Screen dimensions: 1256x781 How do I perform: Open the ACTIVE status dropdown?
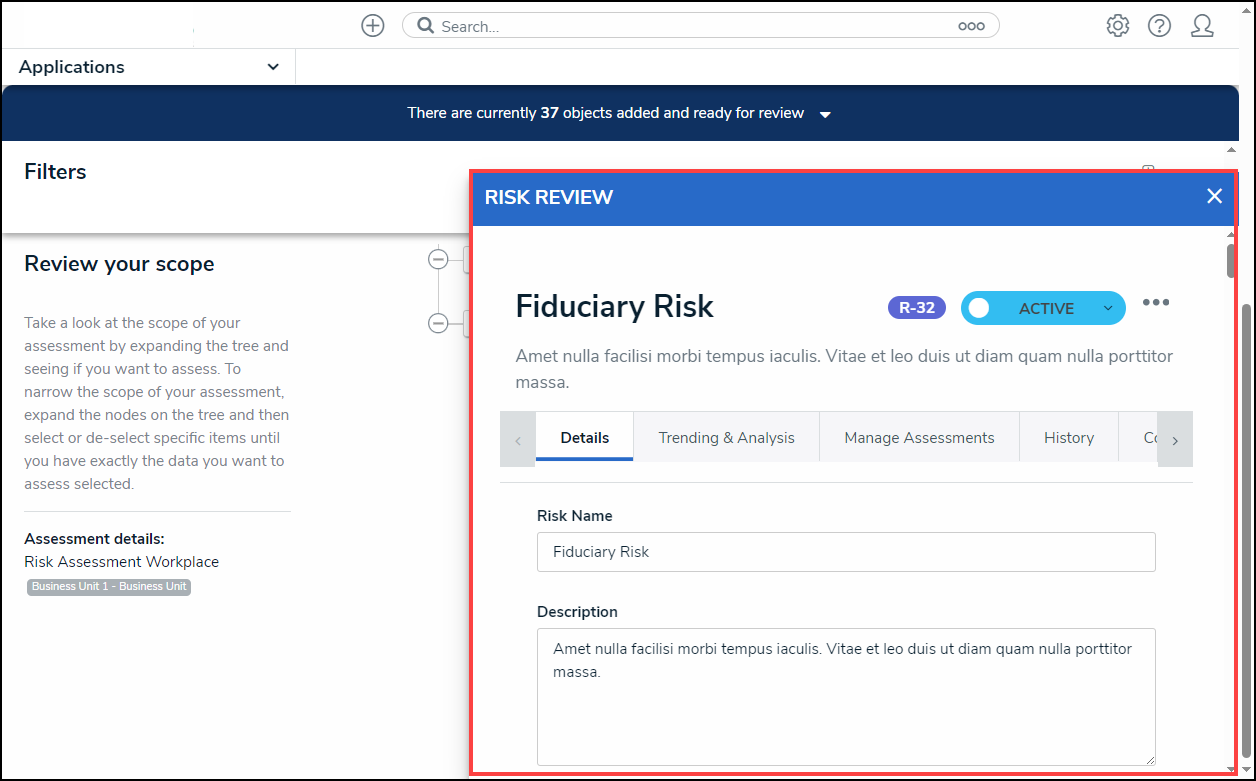1108,308
